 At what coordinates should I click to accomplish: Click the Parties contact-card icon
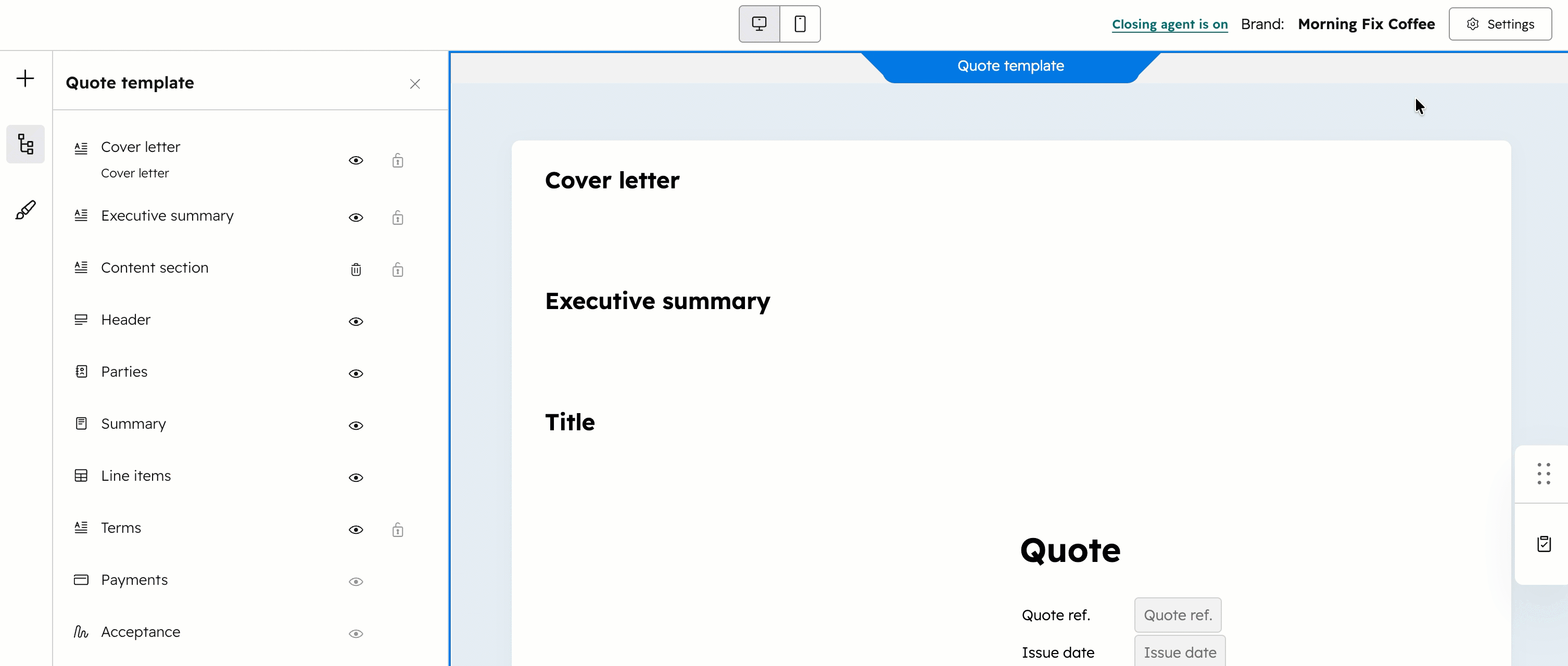[x=81, y=372]
